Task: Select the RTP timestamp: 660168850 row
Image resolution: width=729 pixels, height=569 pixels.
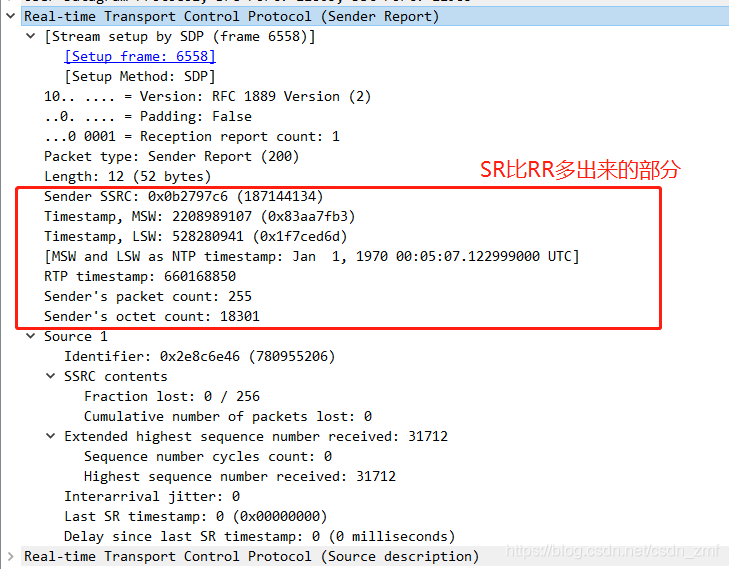Action: coord(140,276)
